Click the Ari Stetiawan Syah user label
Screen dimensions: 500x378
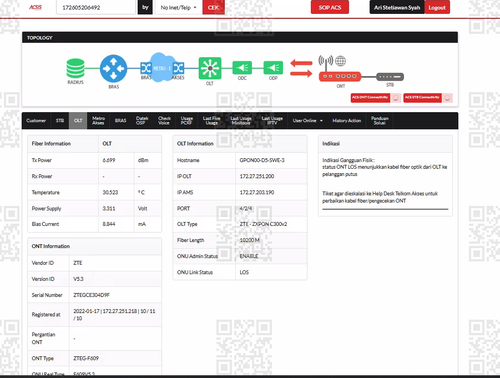397,7
